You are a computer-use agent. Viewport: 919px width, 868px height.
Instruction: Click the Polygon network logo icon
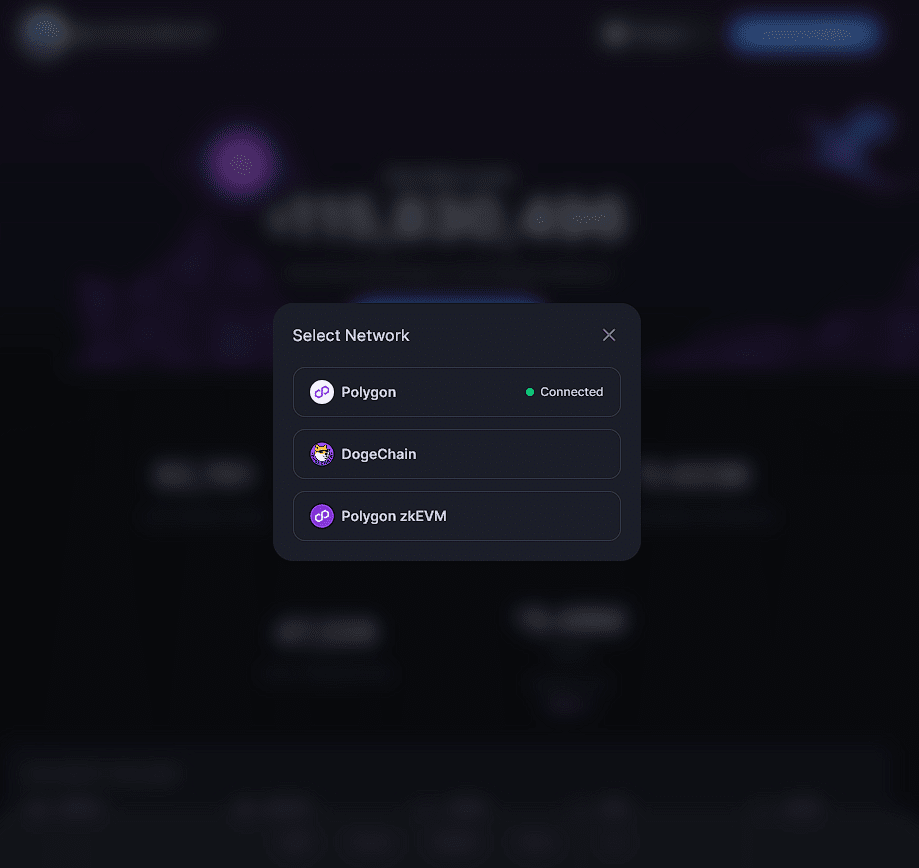322,392
